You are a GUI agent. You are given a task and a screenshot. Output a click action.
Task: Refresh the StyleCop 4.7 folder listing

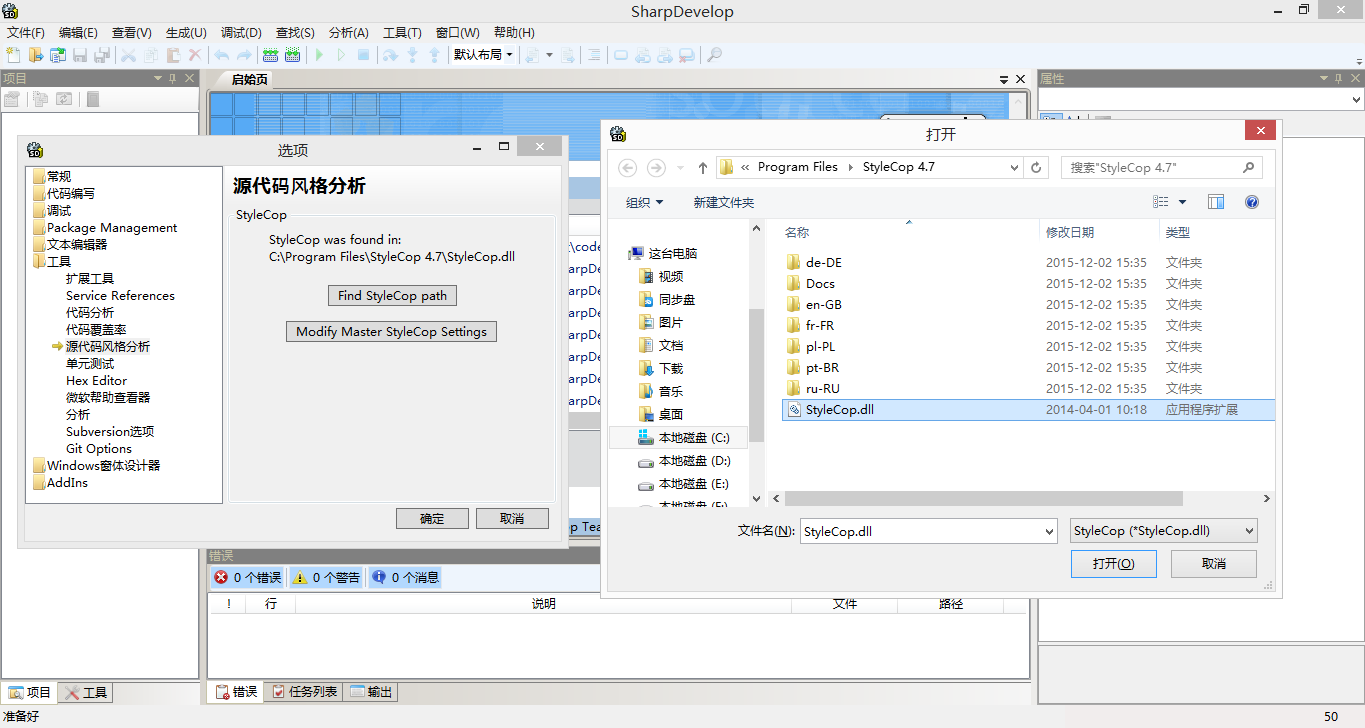[1036, 167]
